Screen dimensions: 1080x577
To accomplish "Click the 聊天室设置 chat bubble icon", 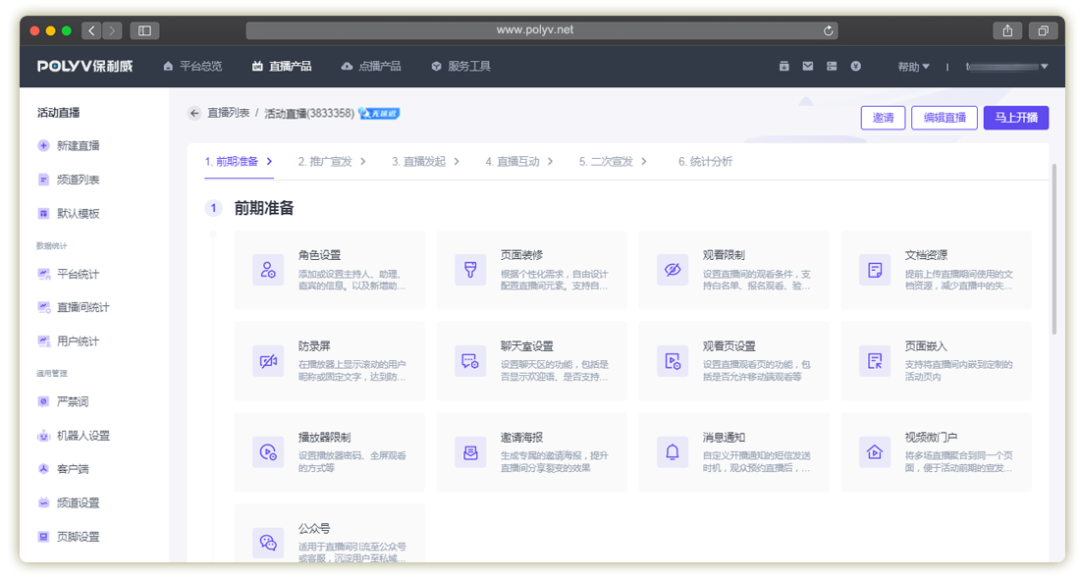I will (470, 360).
